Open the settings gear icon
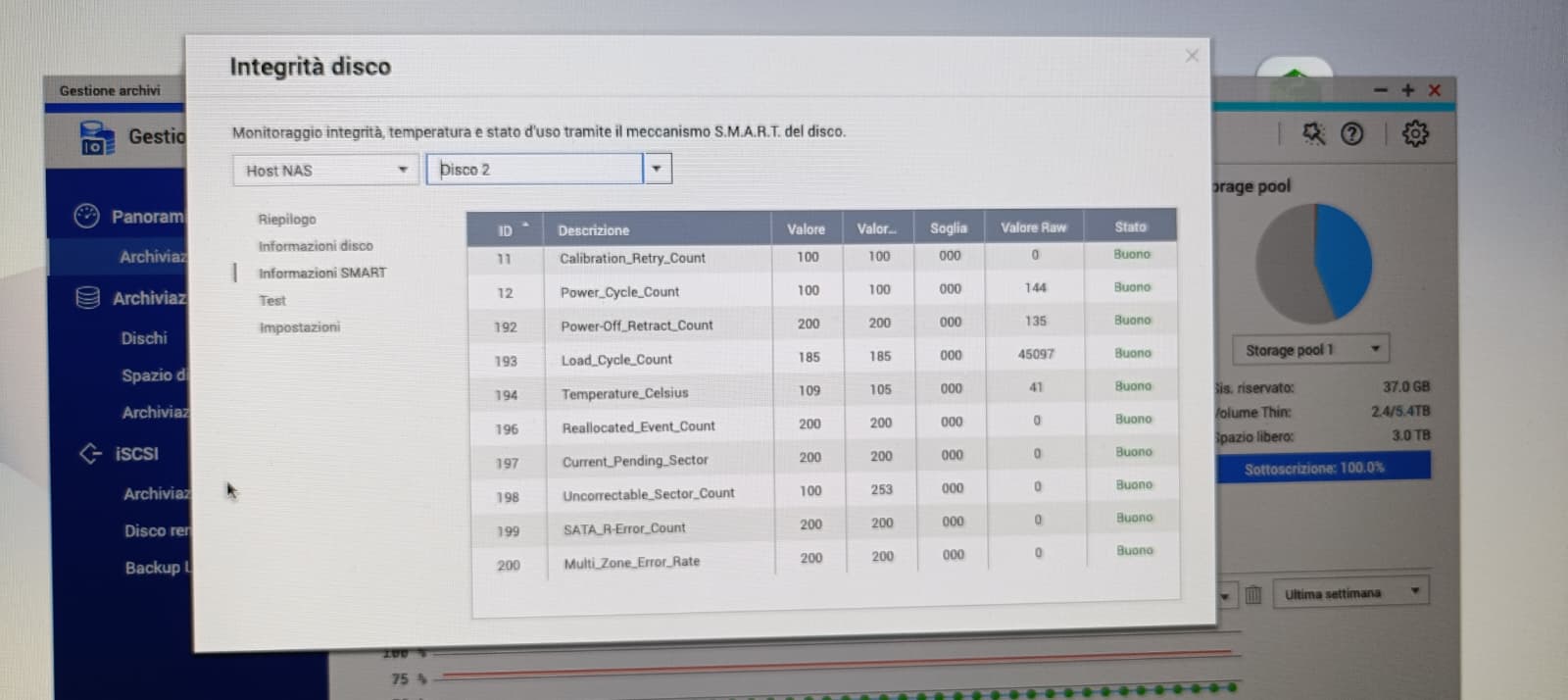The width and height of the screenshot is (1568, 700). (1414, 133)
